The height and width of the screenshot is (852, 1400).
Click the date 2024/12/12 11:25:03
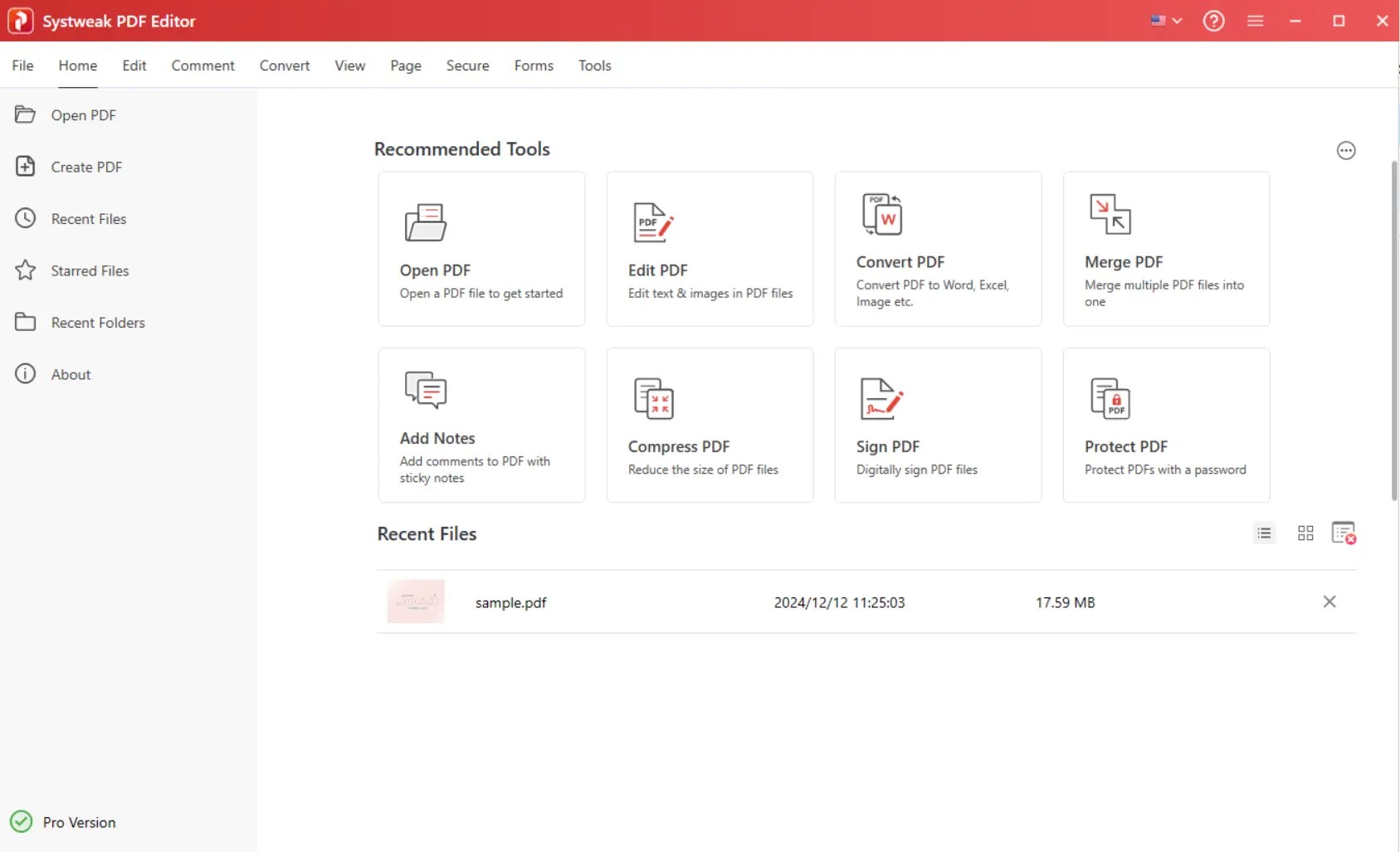tap(840, 602)
